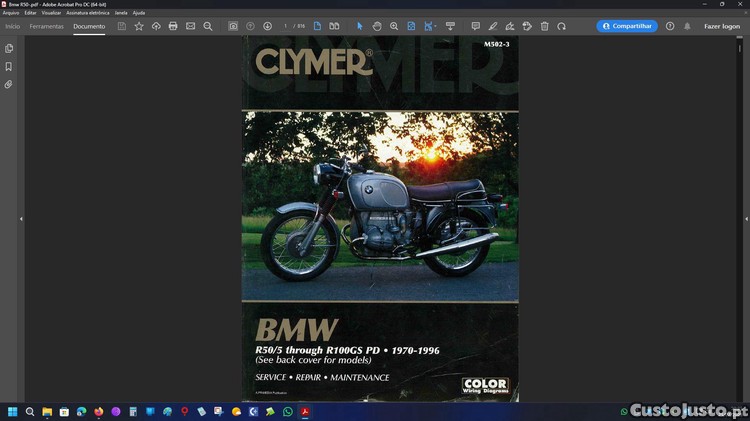Viewport: 750px width, 421px height.
Task: Click the zoom in magnifier plus icon
Action: [x=394, y=26]
